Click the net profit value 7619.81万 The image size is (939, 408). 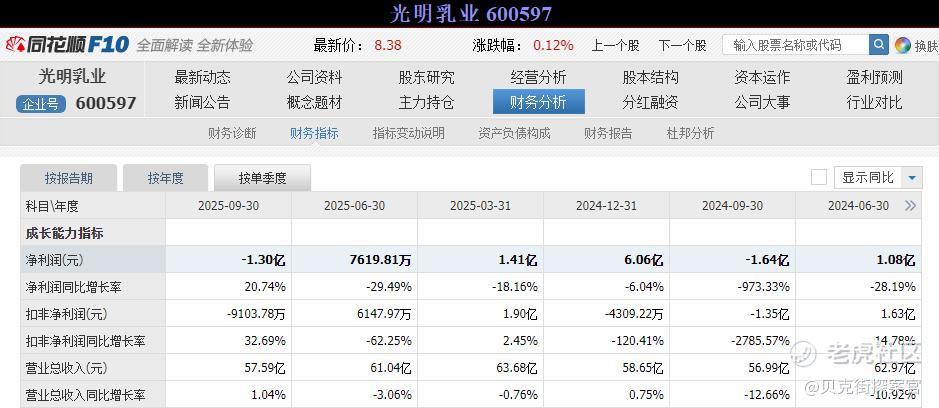point(378,260)
